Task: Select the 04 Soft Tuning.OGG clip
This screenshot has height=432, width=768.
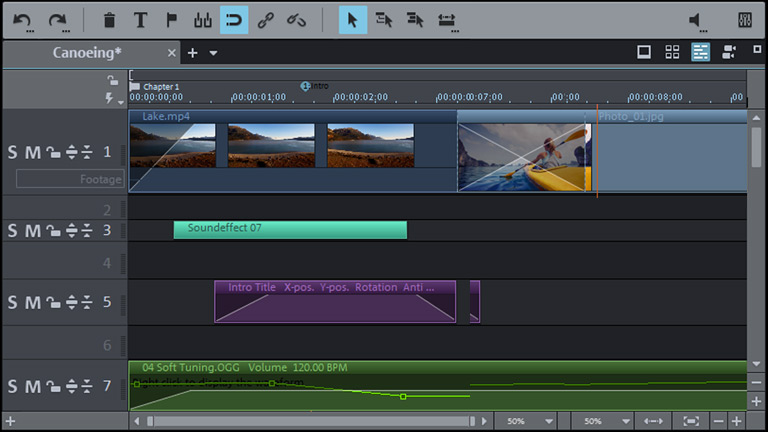Action: pos(437,386)
